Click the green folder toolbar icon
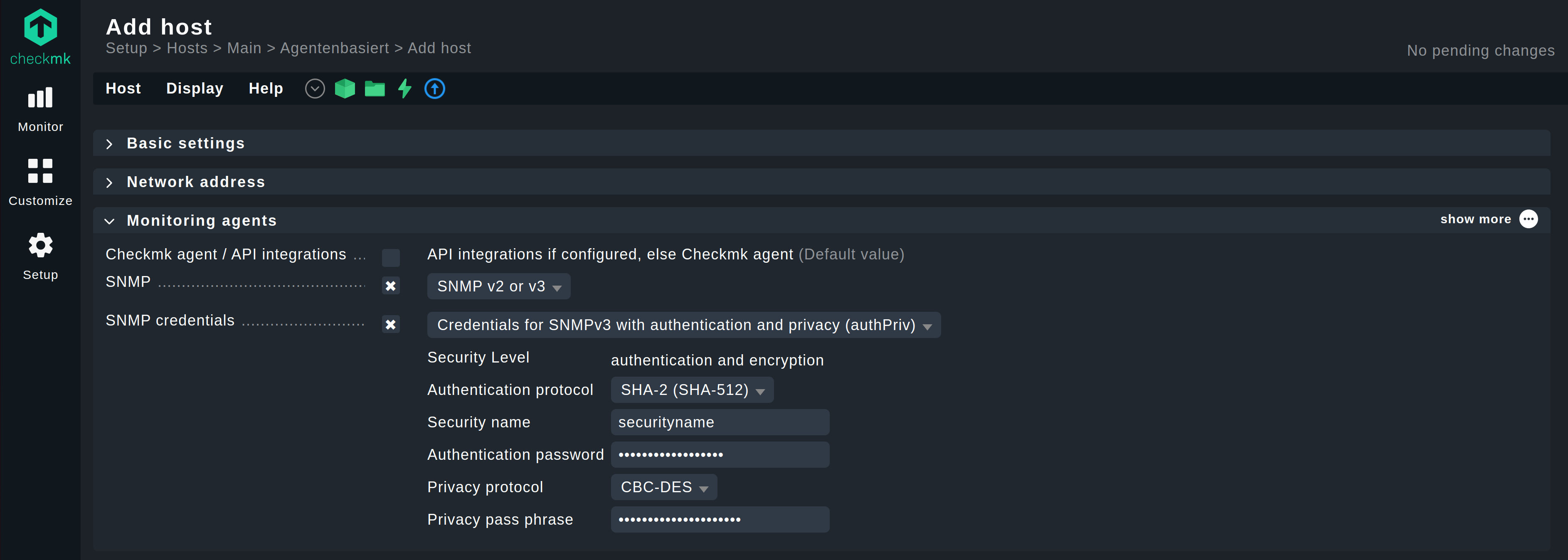 [375, 89]
